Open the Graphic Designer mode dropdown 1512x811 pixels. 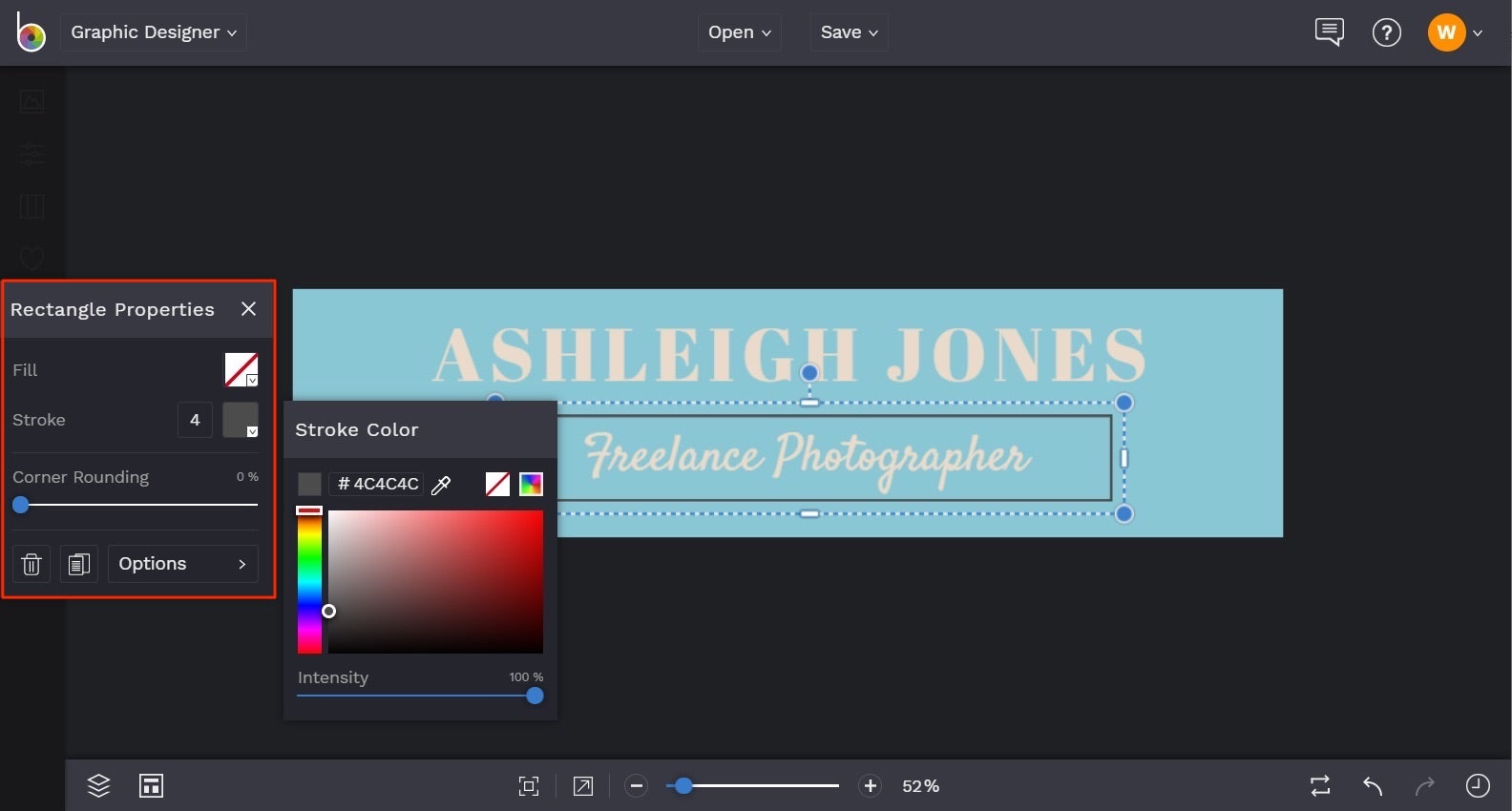[154, 32]
